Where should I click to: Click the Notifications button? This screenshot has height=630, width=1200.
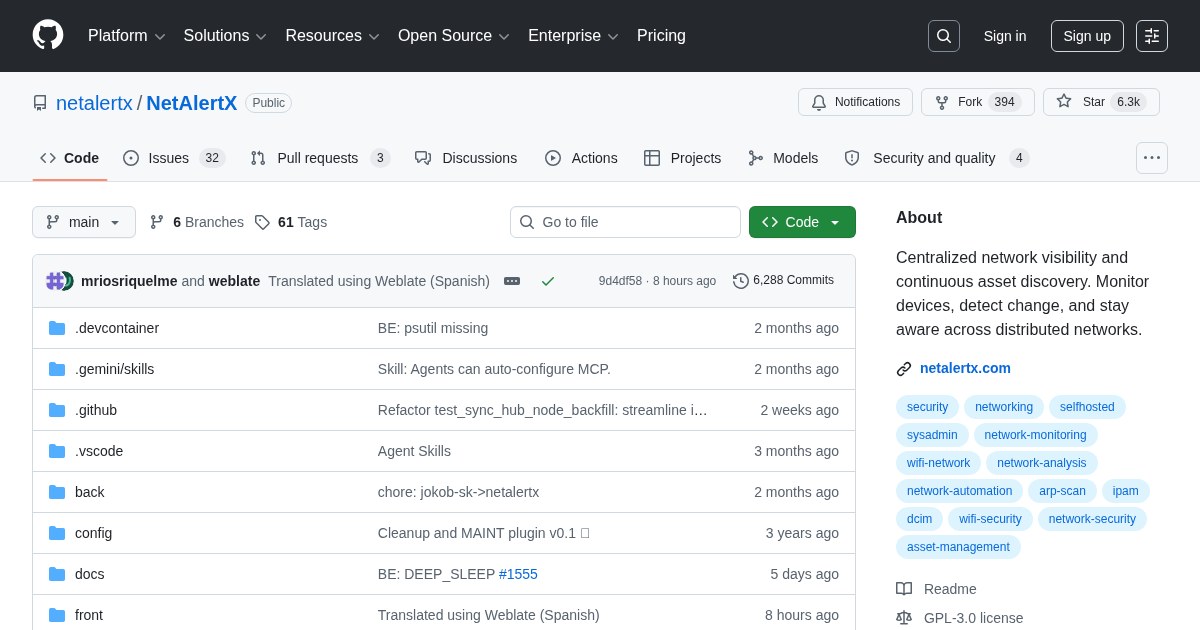click(855, 102)
